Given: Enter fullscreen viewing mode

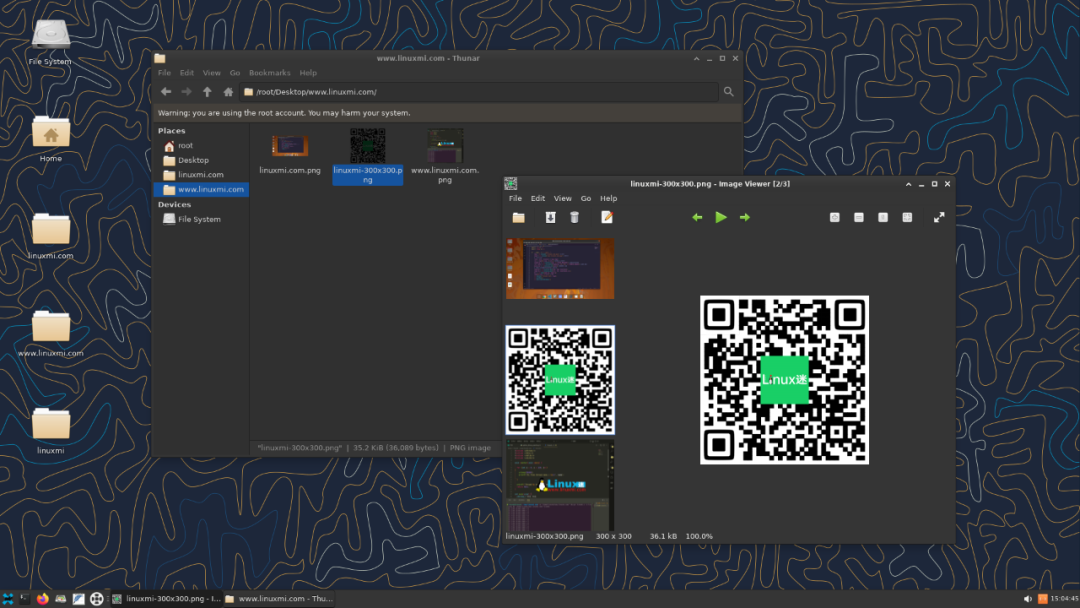Looking at the screenshot, I should click(x=940, y=217).
